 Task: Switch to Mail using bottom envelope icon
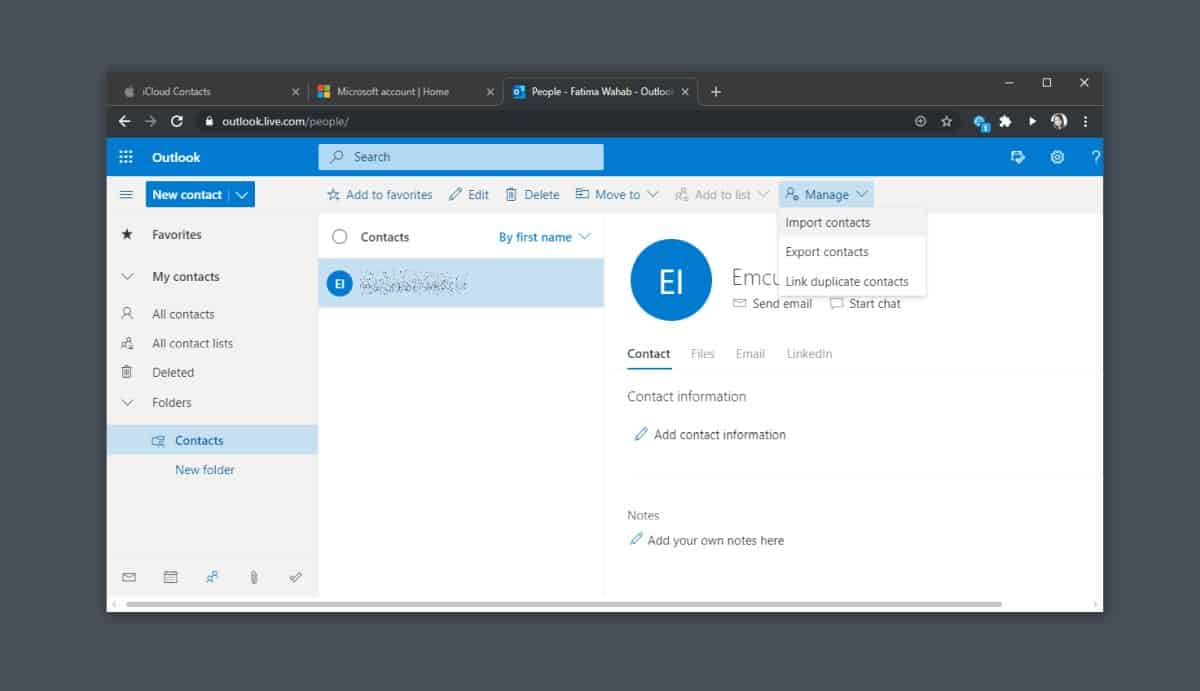(x=128, y=577)
